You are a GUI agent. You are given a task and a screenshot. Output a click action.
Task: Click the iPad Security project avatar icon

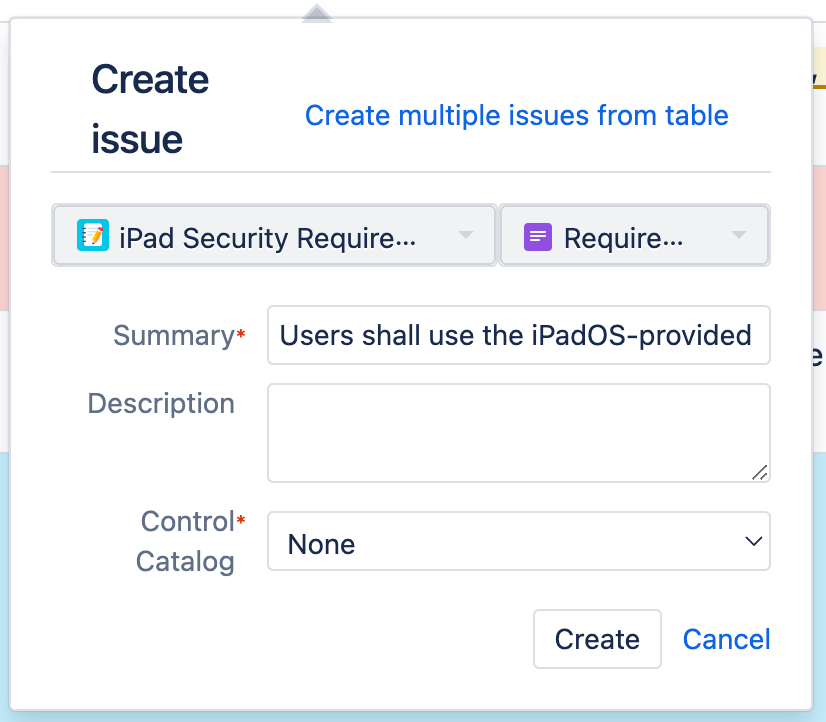[92, 236]
